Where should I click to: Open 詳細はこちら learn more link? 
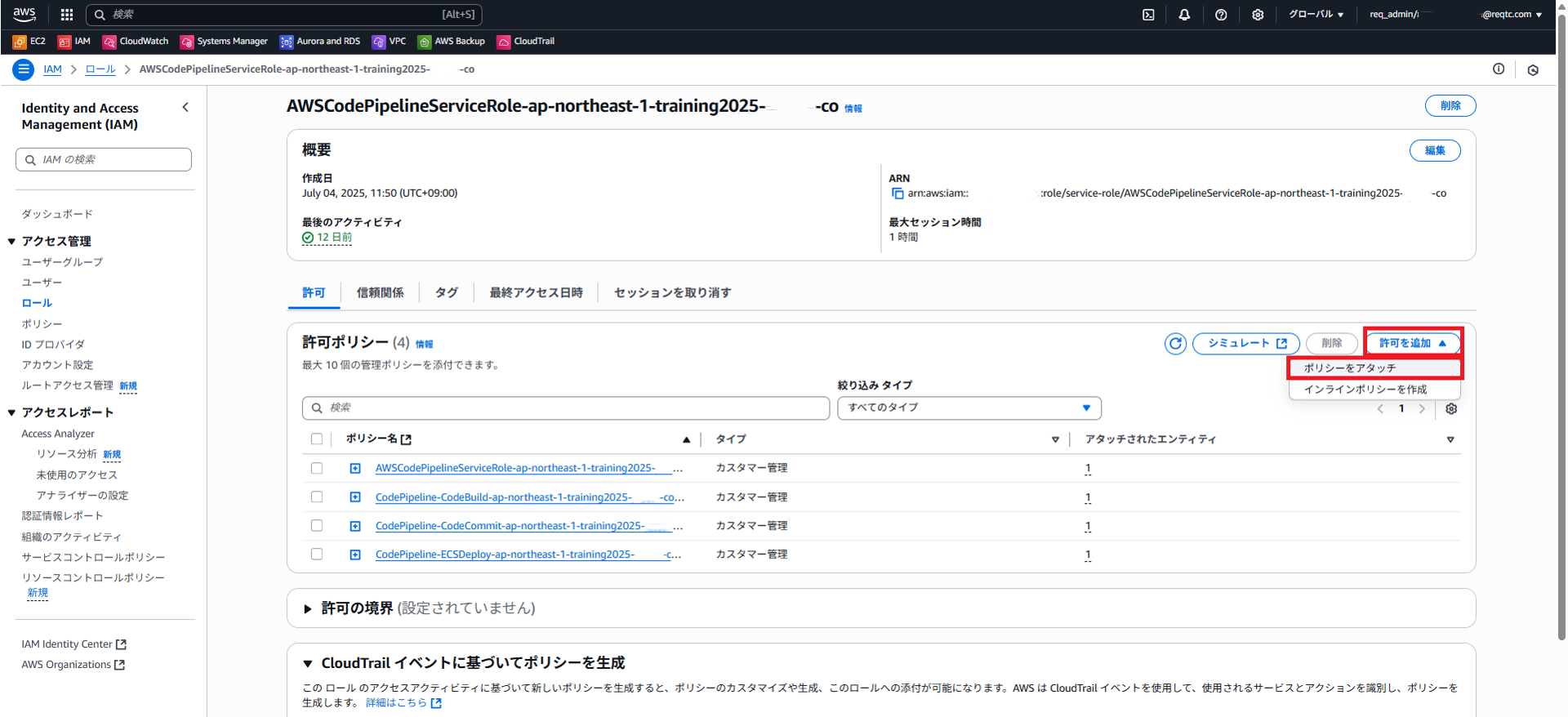pyautogui.click(x=403, y=703)
